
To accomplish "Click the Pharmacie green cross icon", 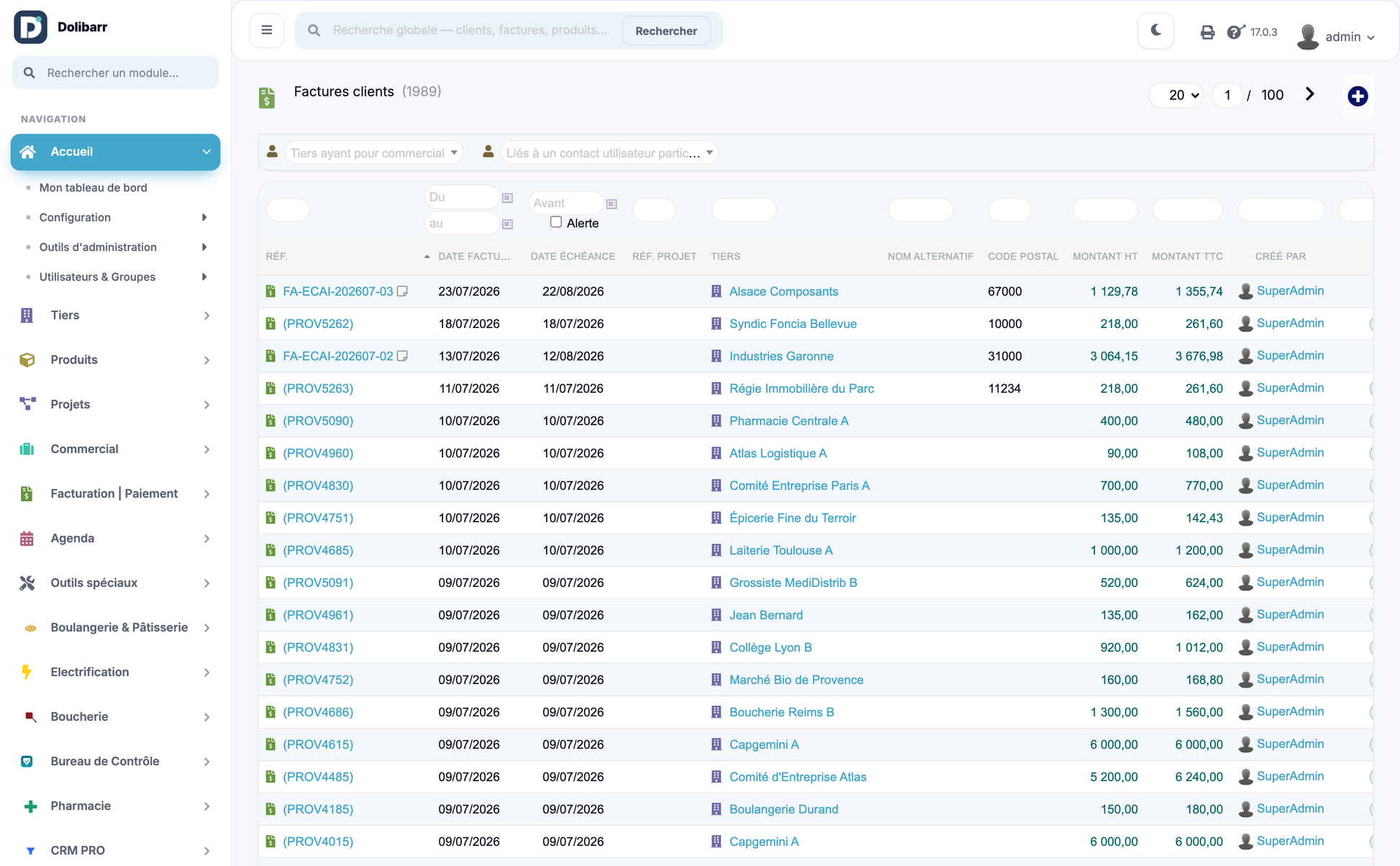I will click(30, 806).
